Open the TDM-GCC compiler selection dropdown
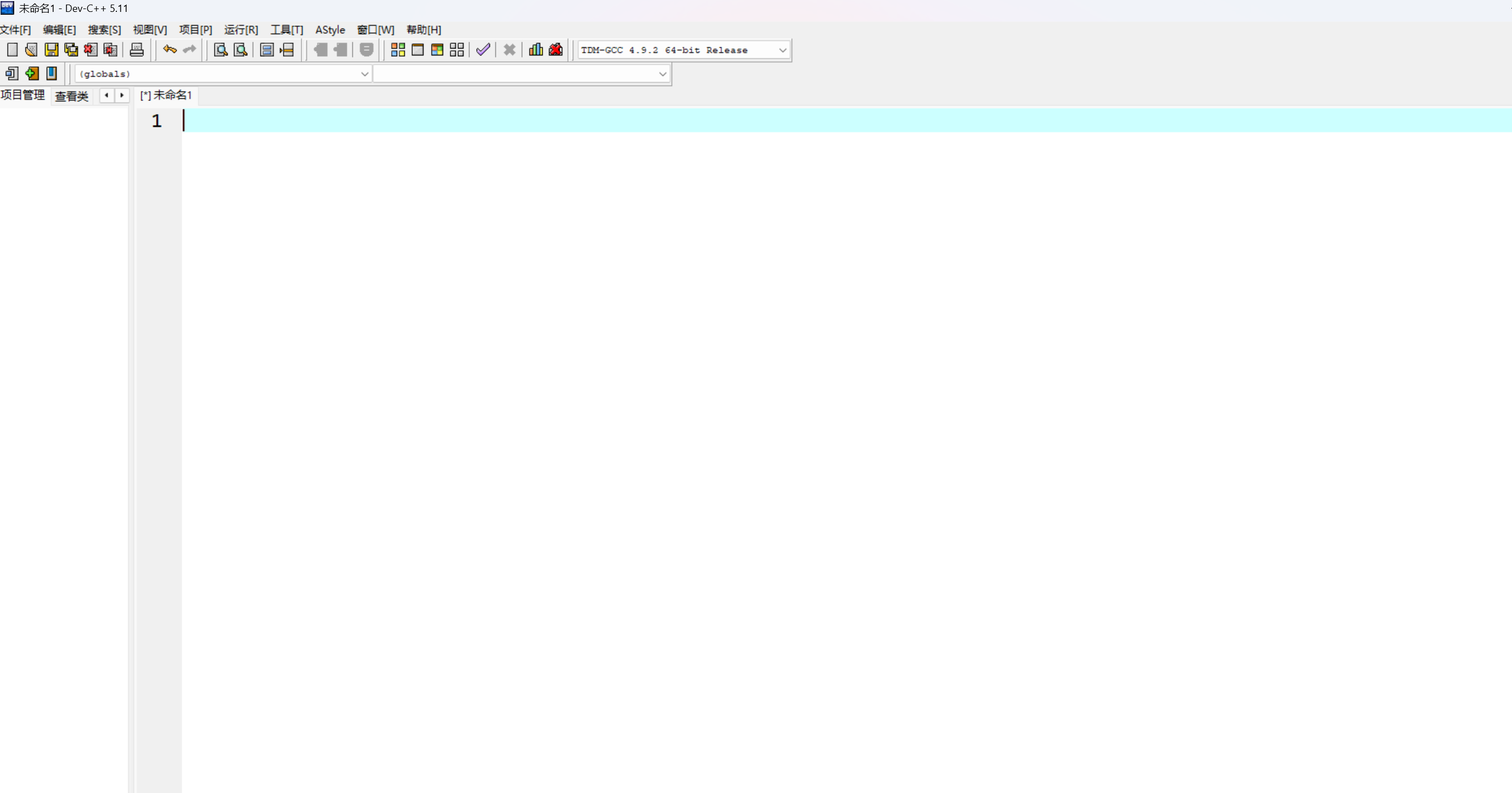 point(782,50)
